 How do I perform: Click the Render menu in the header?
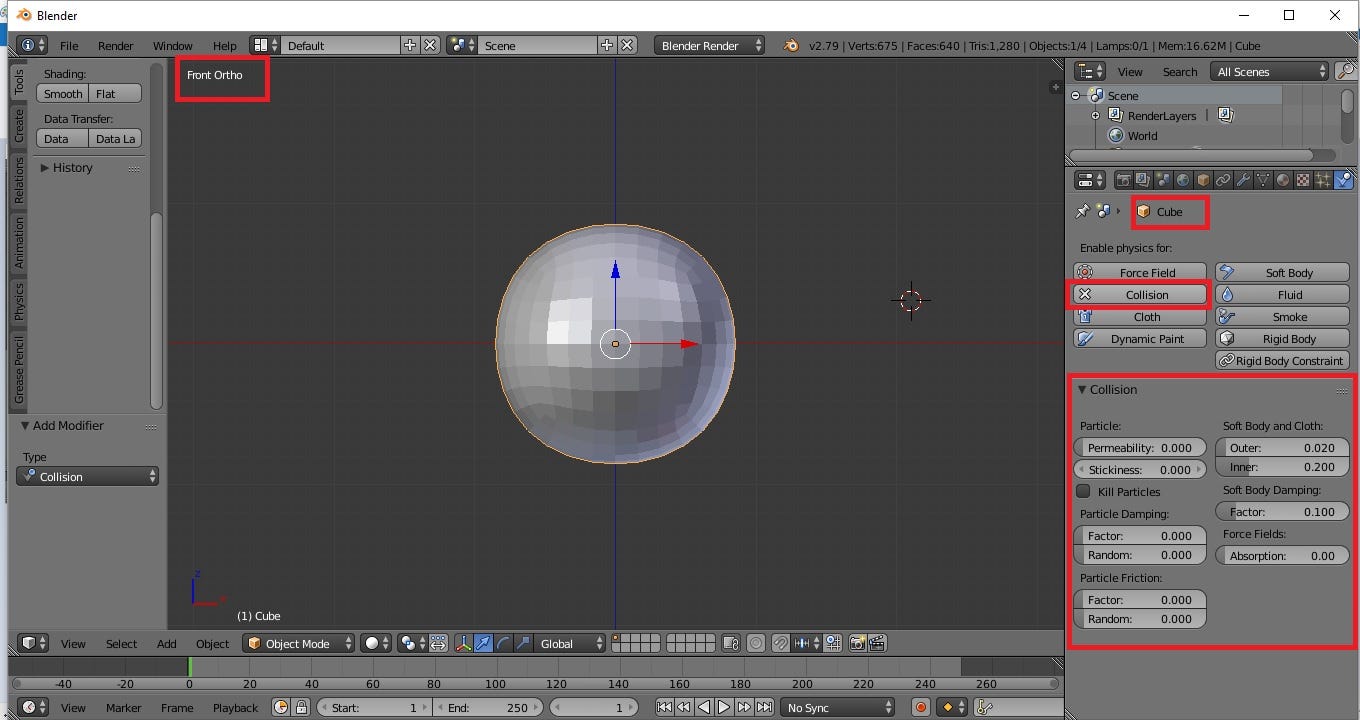click(x=115, y=45)
